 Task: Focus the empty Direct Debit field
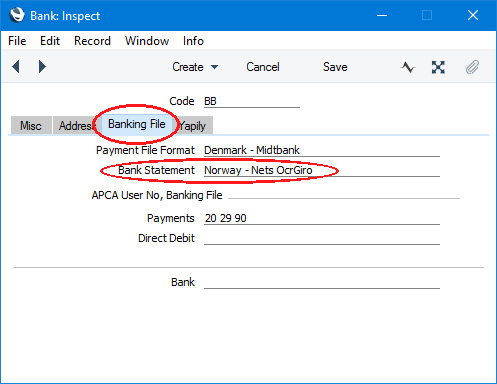click(322, 238)
